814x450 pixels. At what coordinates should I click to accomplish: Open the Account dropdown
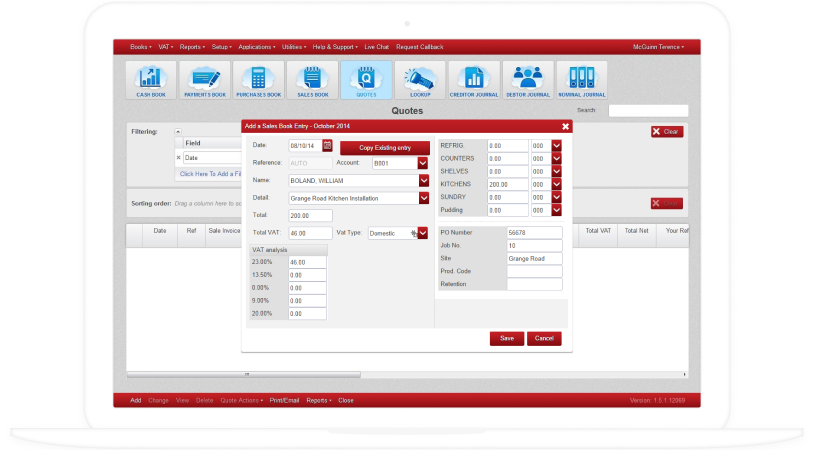(x=423, y=163)
